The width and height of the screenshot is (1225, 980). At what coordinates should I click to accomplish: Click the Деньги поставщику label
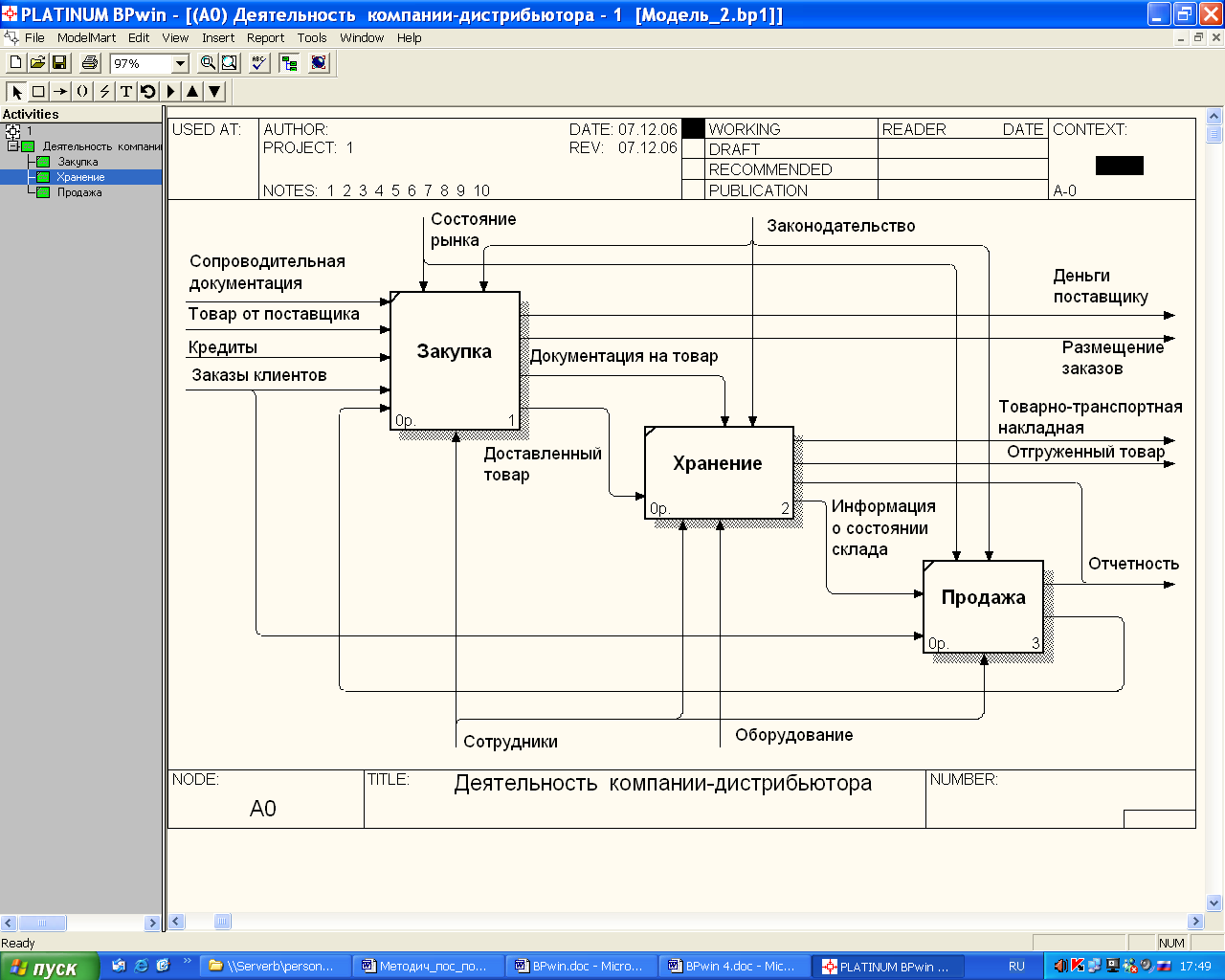pos(1101,286)
